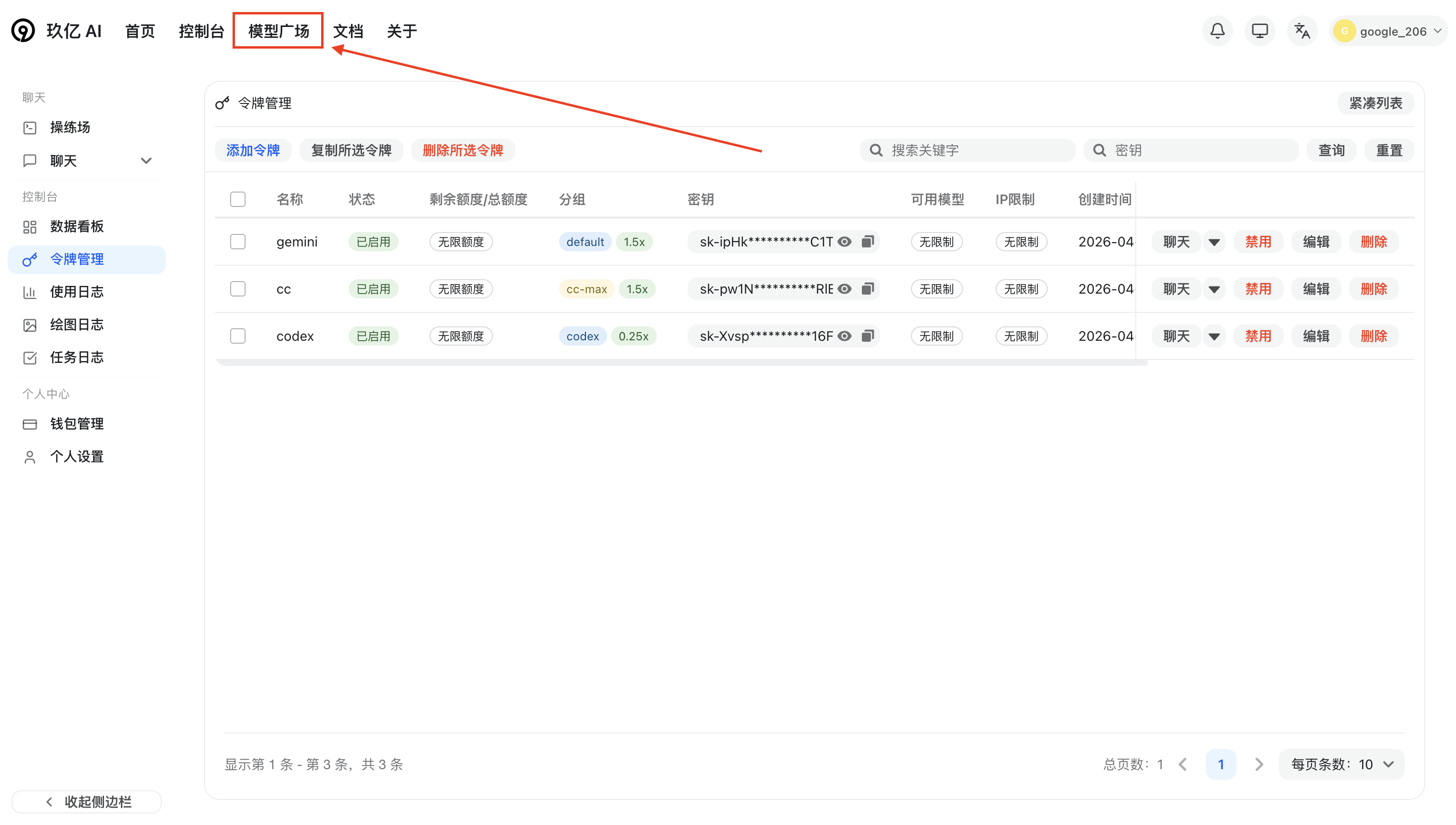The height and width of the screenshot is (825, 1456).
Task: Click the 0.25x ratio tag
Action: [634, 336]
